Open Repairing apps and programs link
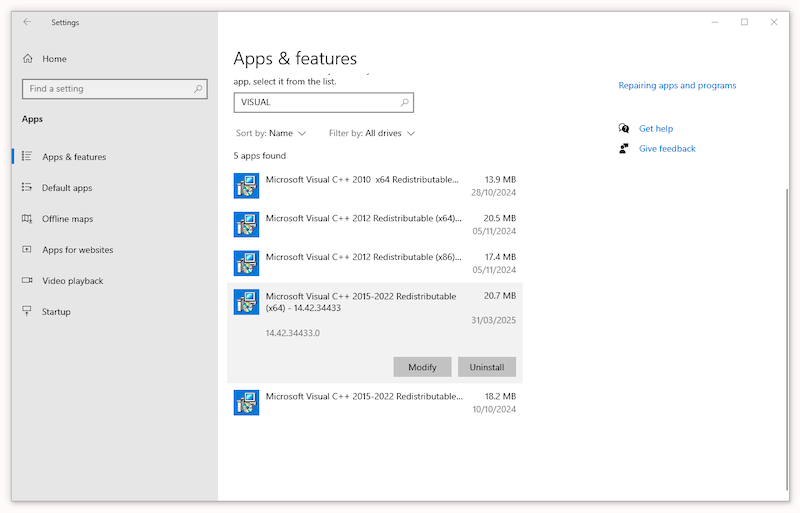Viewport: 800px width, 513px height. click(x=677, y=86)
